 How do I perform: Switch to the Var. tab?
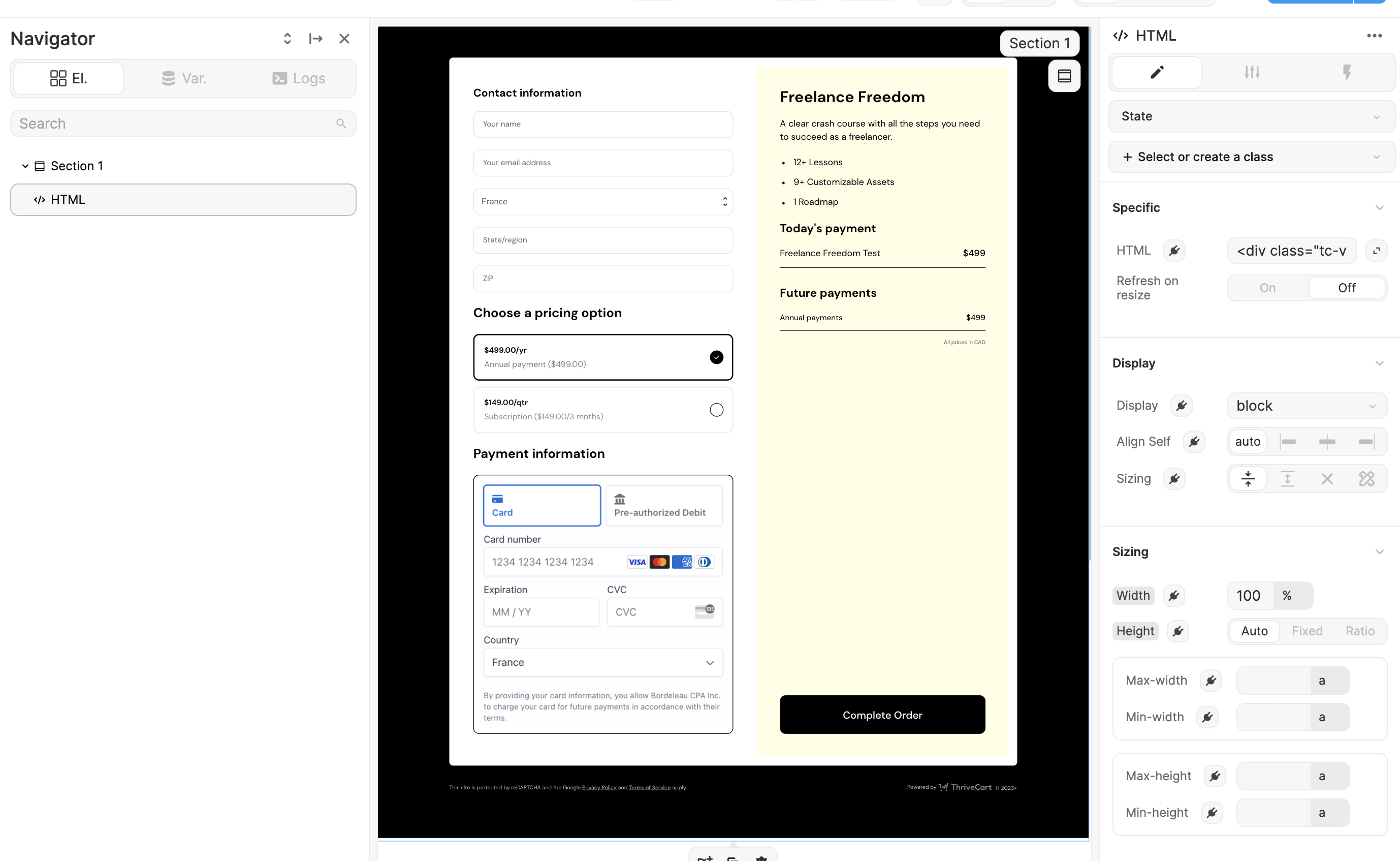pos(184,79)
